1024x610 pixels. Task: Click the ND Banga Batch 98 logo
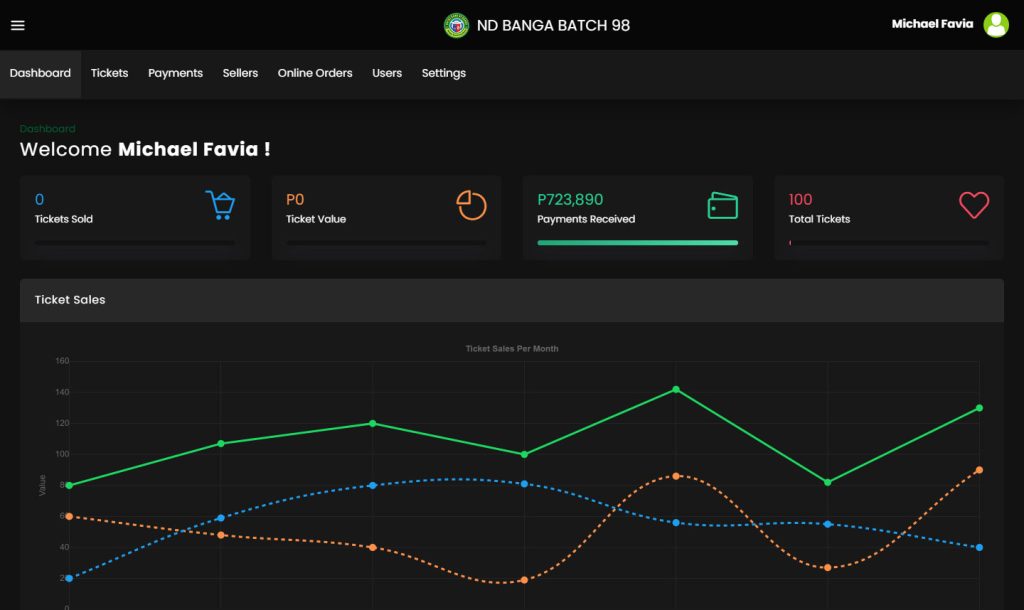456,25
